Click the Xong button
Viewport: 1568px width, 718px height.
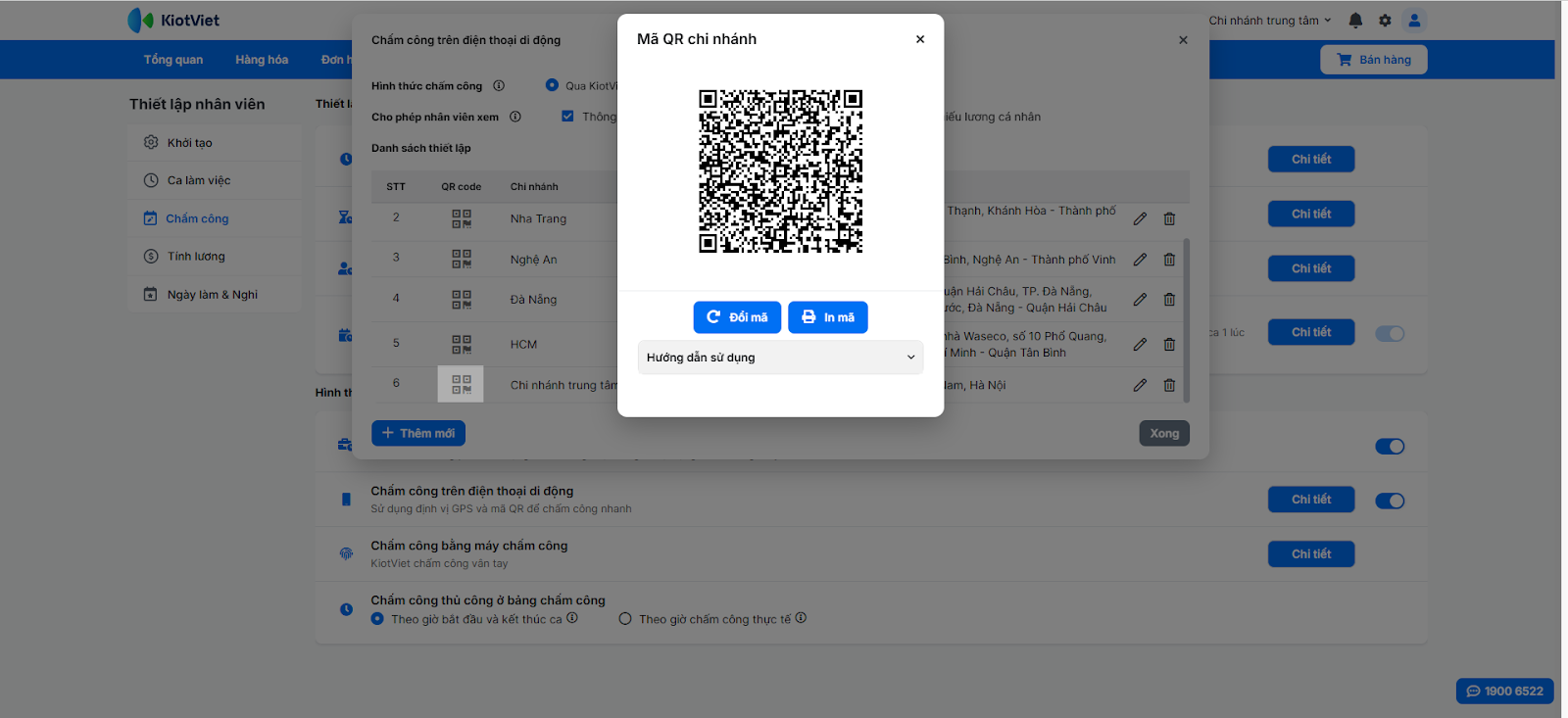pos(1164,433)
